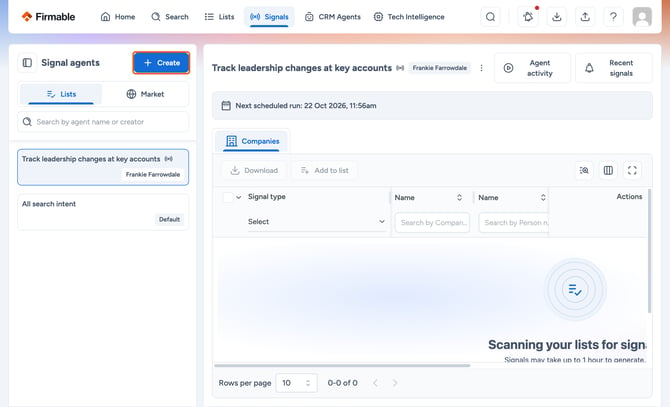
Task: Click the table vertical scrollbar
Action: point(649,251)
